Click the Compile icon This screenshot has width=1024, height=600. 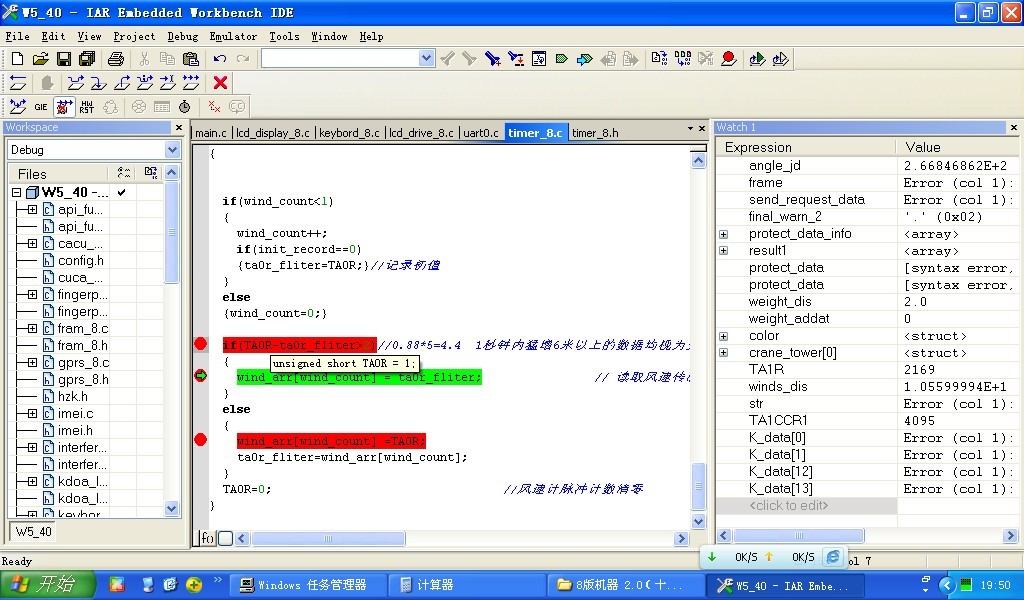pos(660,59)
